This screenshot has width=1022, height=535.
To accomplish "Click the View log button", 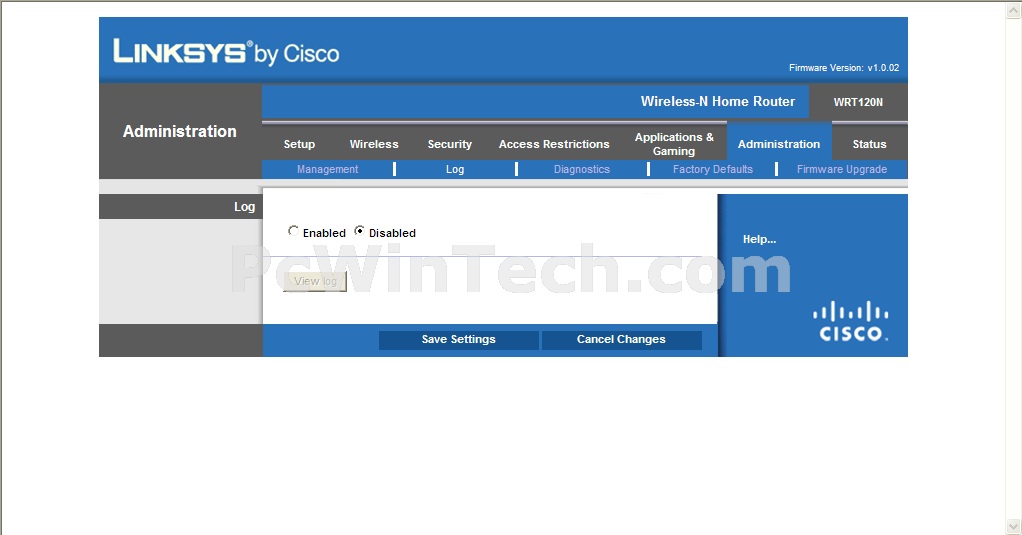I will (x=315, y=281).
